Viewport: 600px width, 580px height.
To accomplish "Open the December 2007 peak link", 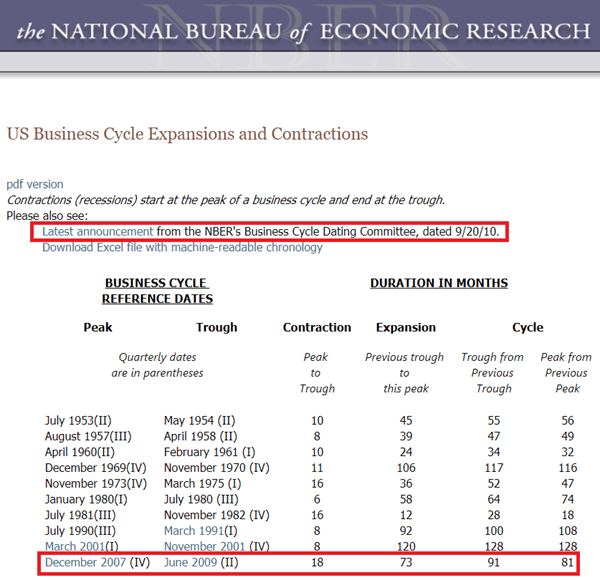I will click(85, 562).
